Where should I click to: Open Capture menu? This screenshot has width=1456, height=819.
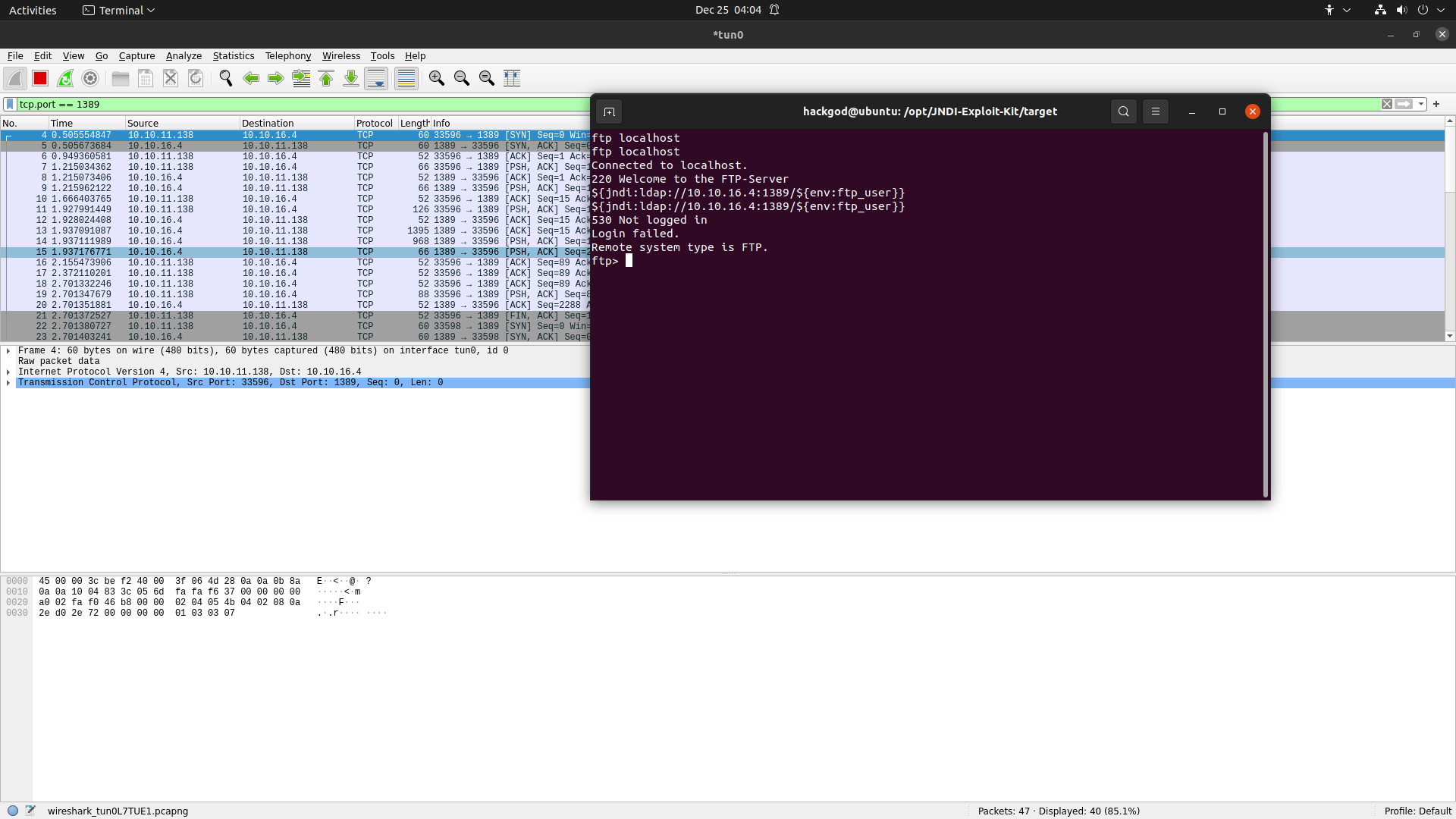pos(136,56)
